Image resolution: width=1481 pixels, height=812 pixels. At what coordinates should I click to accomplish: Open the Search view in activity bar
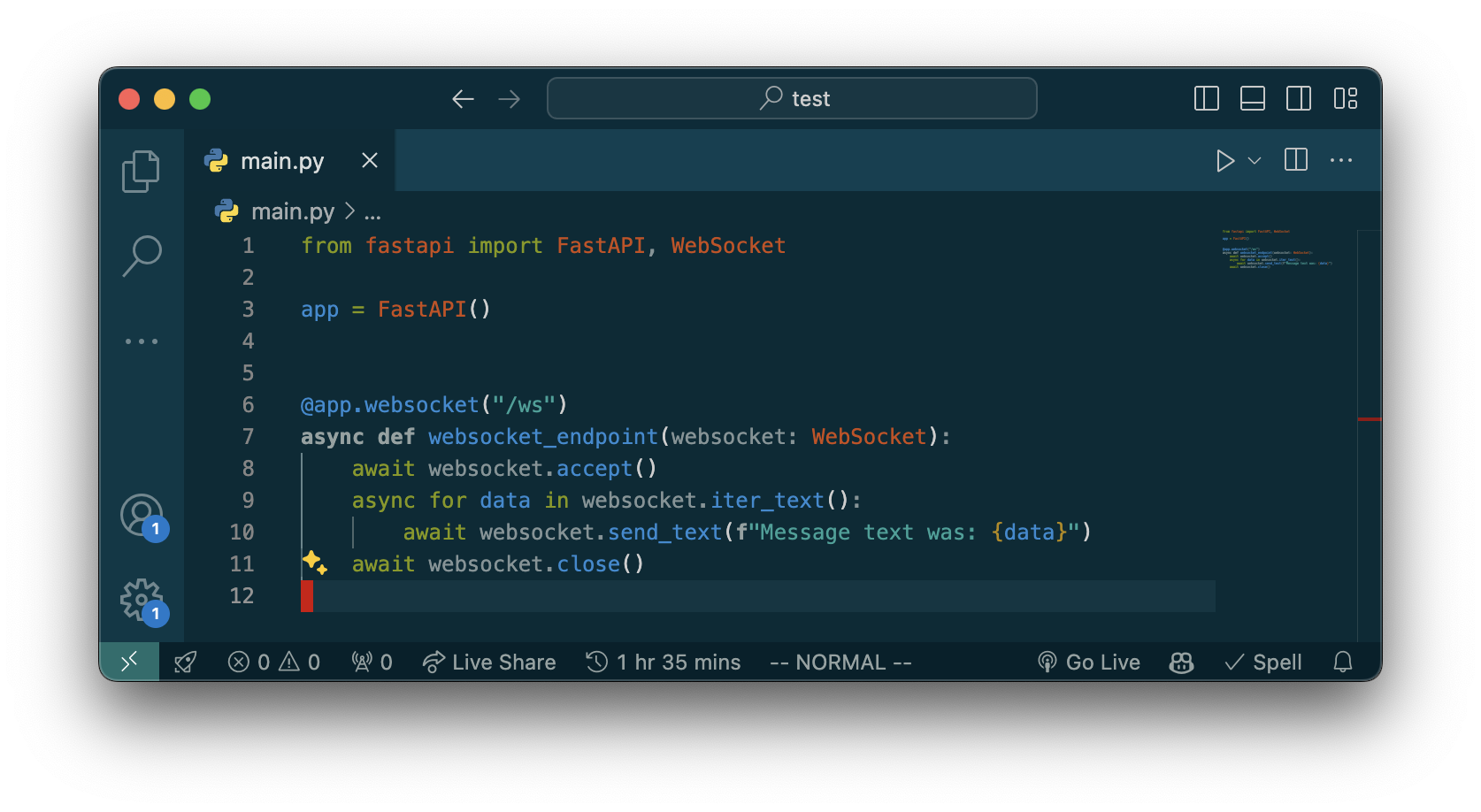point(142,256)
